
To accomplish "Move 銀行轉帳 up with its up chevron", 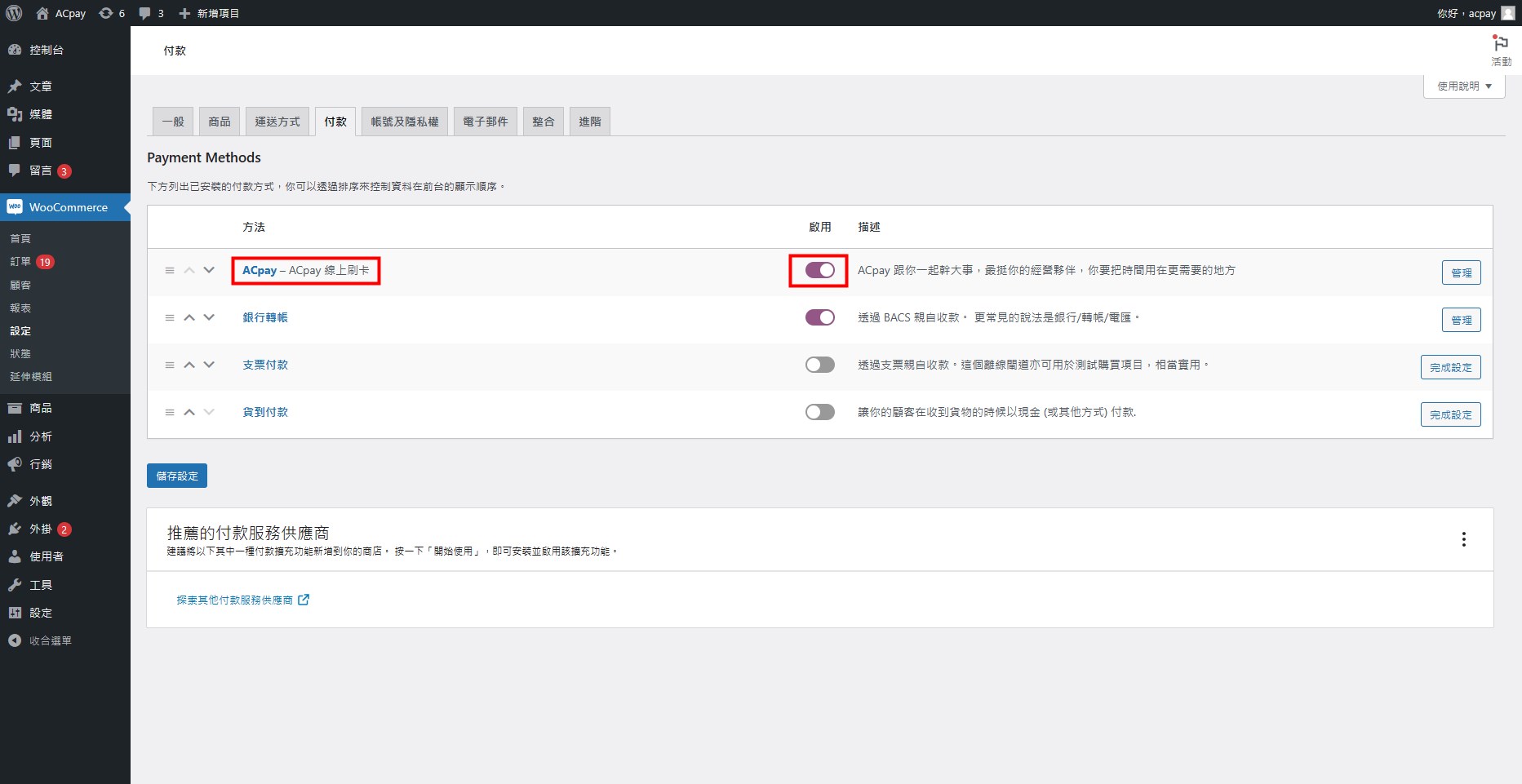I will 189,317.
